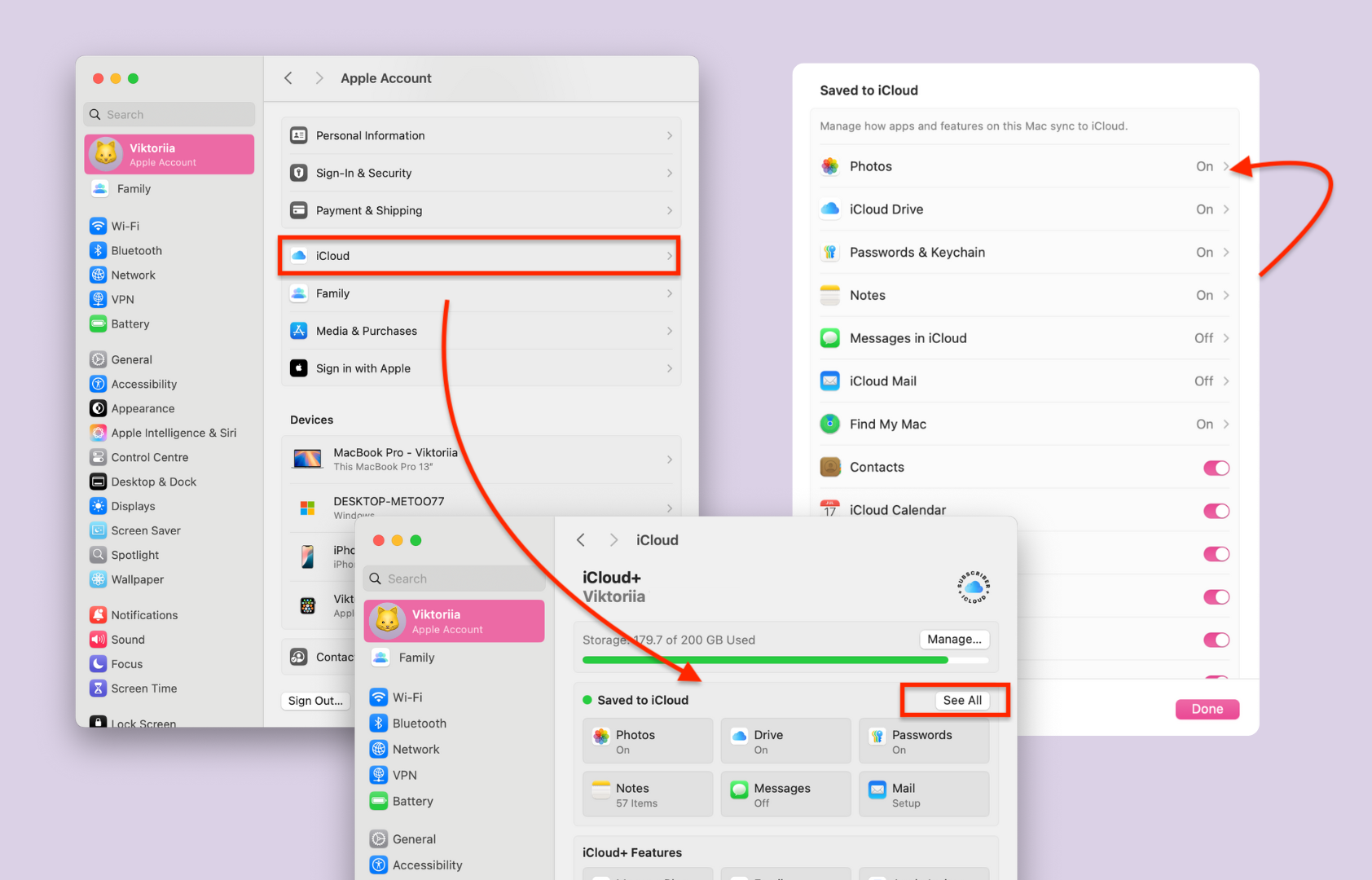Expand Photos row chevron in Saved to iCloud
This screenshot has width=1372, height=880.
(1226, 166)
